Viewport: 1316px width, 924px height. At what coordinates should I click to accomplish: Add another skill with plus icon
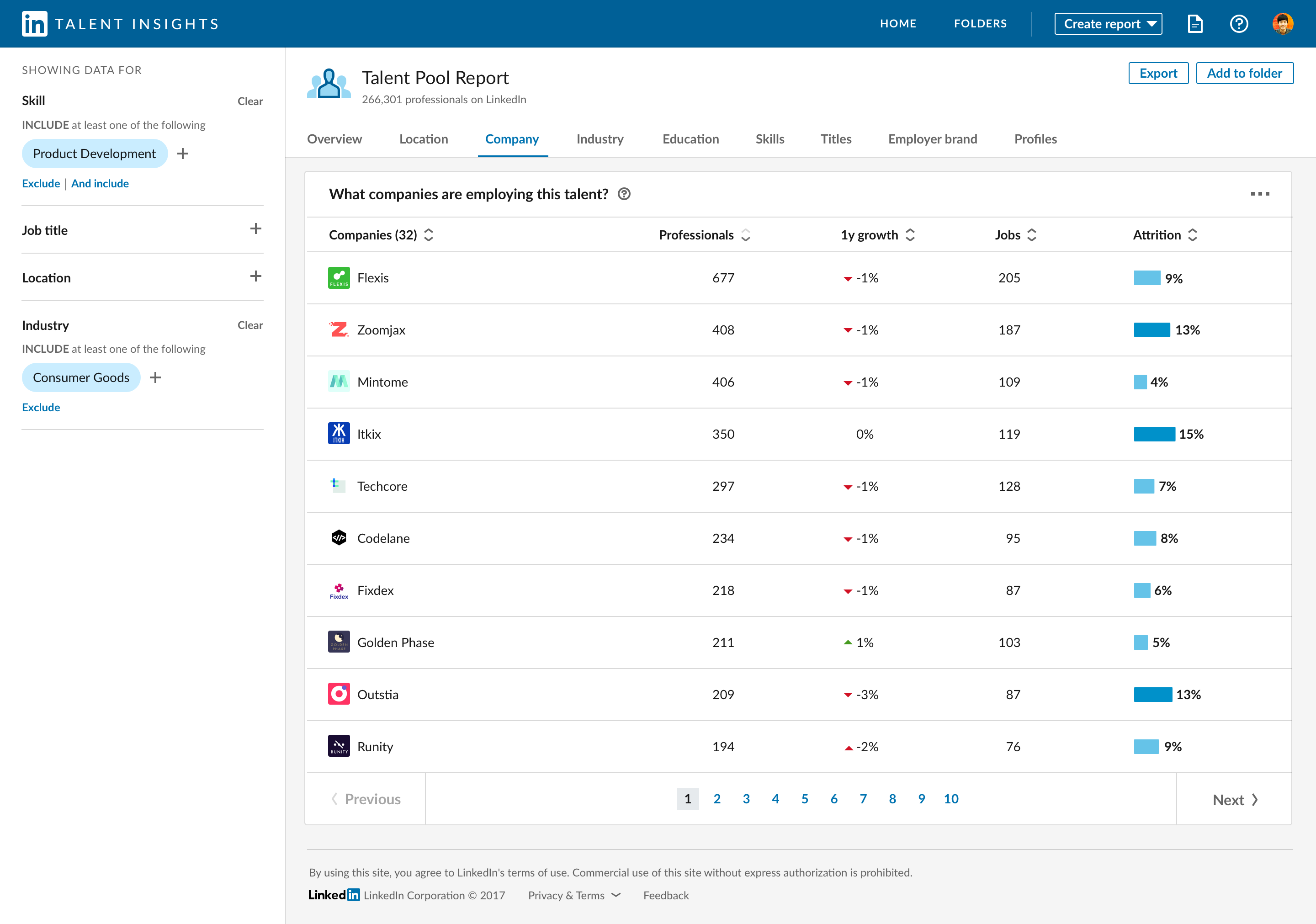tap(183, 154)
